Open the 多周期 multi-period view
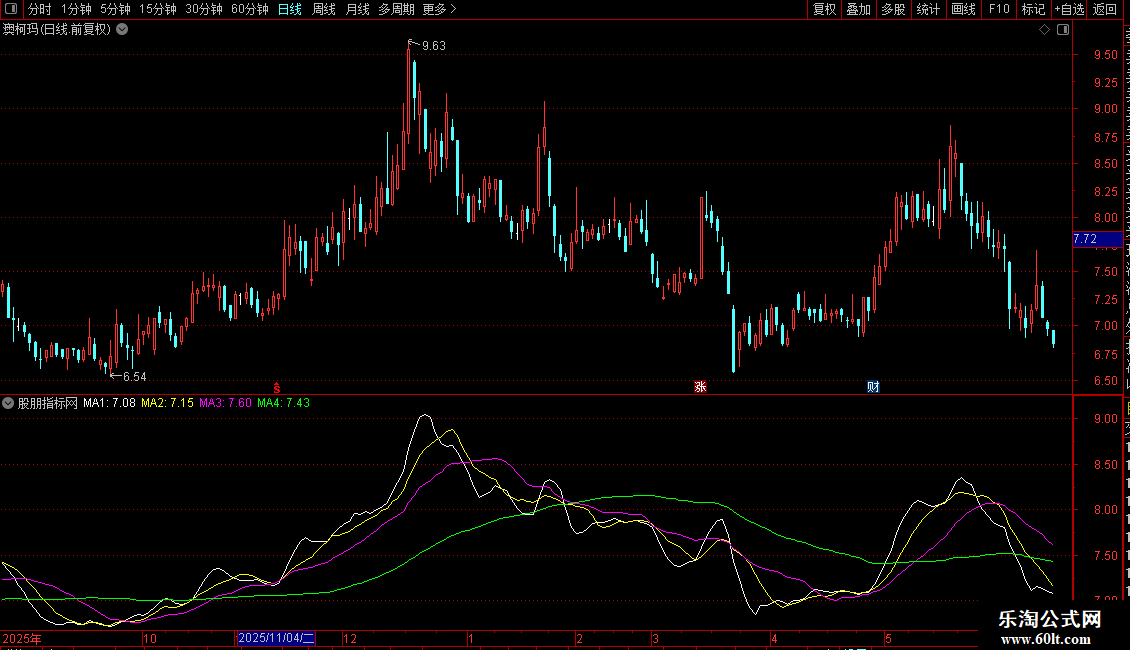1130x650 pixels. pos(396,9)
